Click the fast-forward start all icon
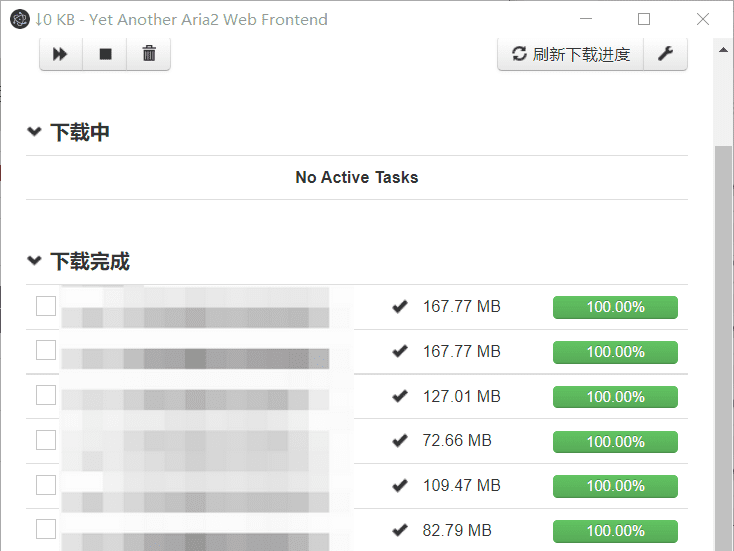The width and height of the screenshot is (734, 551). tap(60, 54)
